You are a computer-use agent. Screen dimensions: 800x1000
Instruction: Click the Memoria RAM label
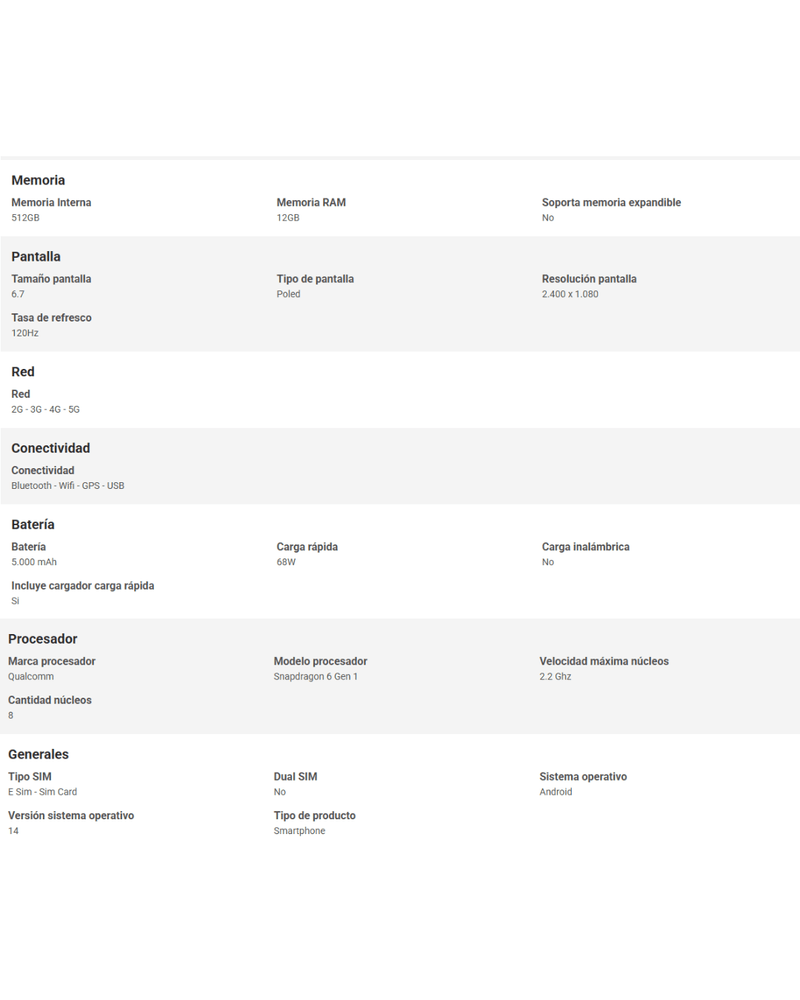[311, 202]
